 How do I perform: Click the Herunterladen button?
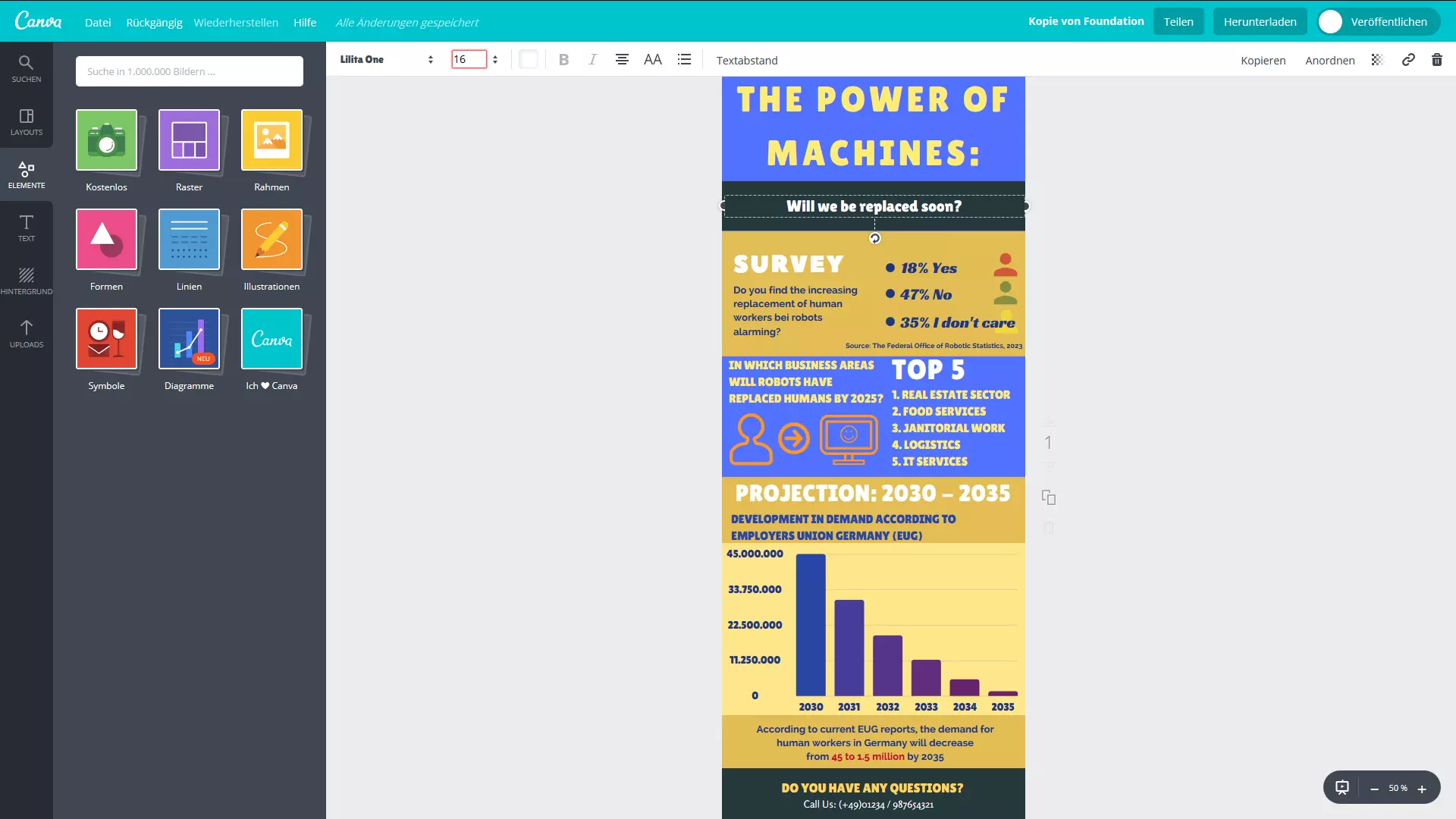[x=1260, y=21]
